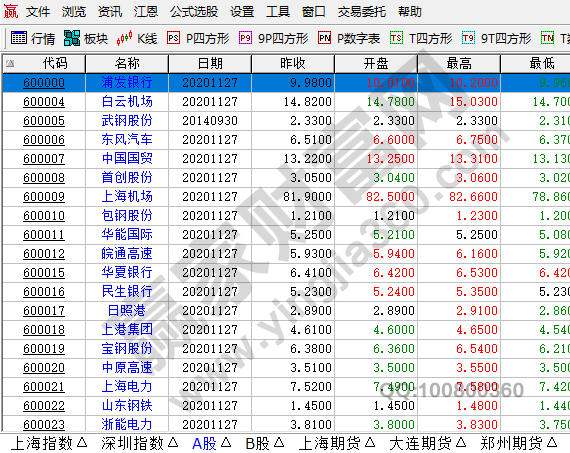Expand the 深圳指数 triangle menu
Viewport: 570px width, 453px height.
(173, 442)
